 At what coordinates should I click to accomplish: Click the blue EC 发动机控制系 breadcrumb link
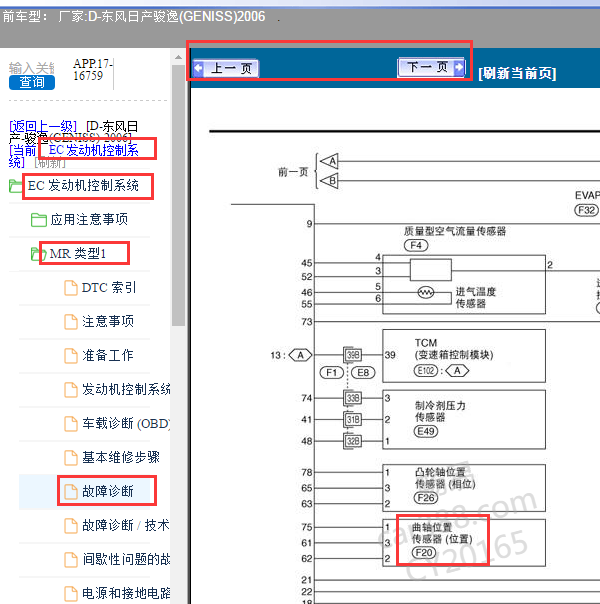[x=94, y=150]
